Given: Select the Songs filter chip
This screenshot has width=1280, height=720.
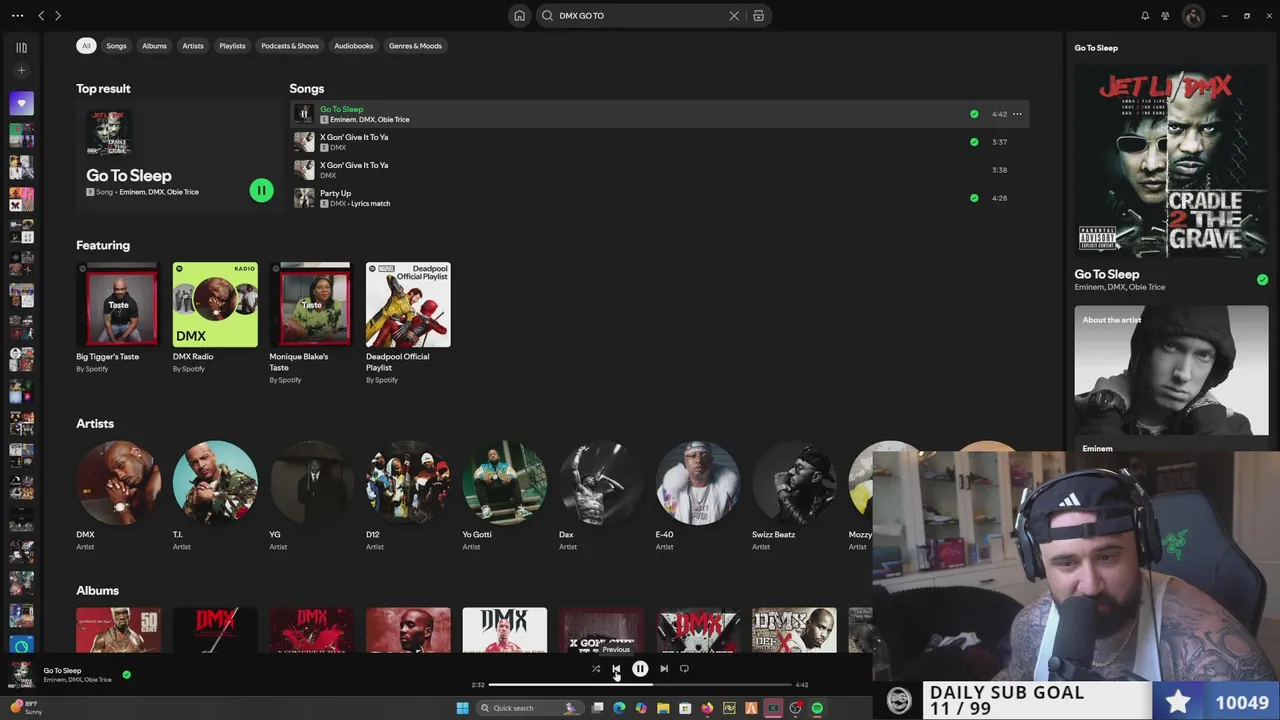Looking at the screenshot, I should pos(117,46).
